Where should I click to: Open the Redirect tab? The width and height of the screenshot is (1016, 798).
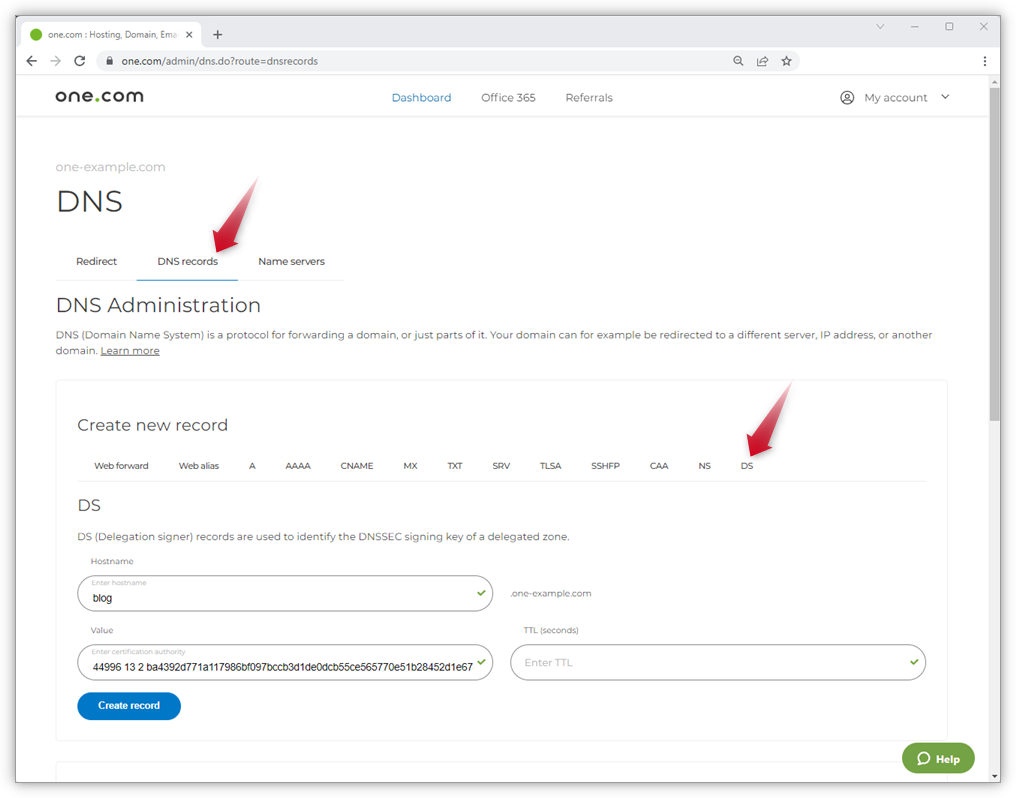(96, 261)
